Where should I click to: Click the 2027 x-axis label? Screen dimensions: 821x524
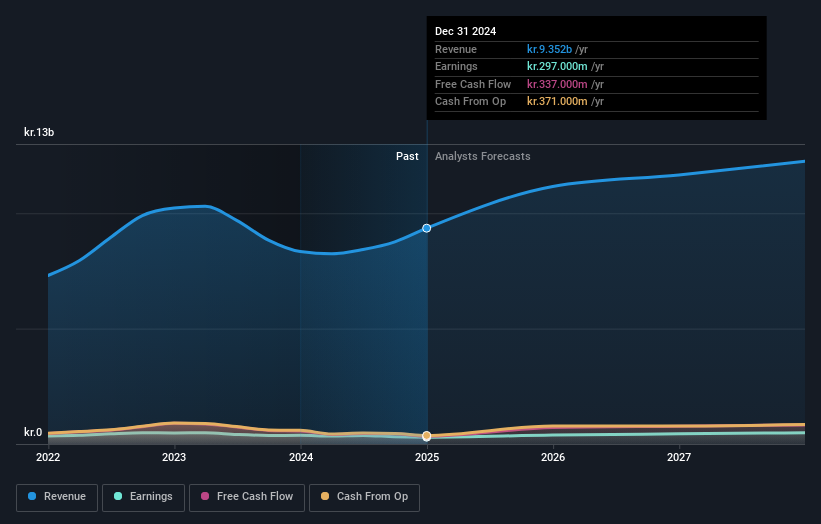(x=679, y=458)
